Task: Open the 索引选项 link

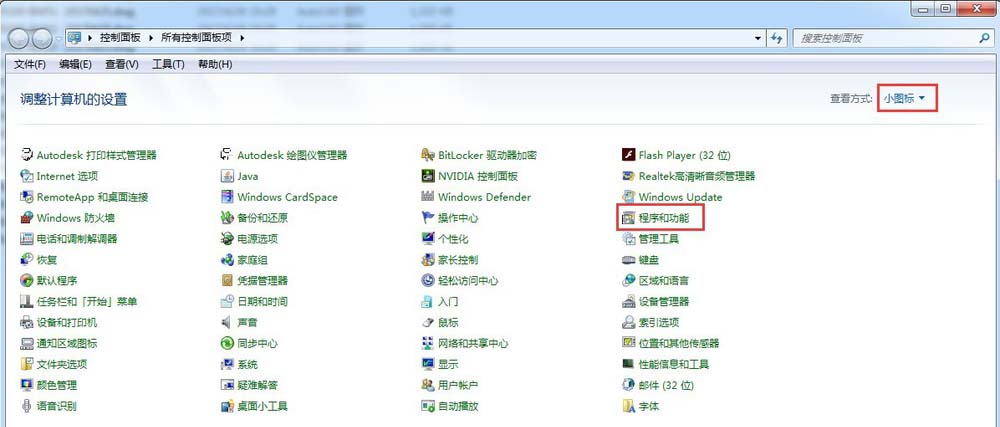Action: tap(659, 322)
